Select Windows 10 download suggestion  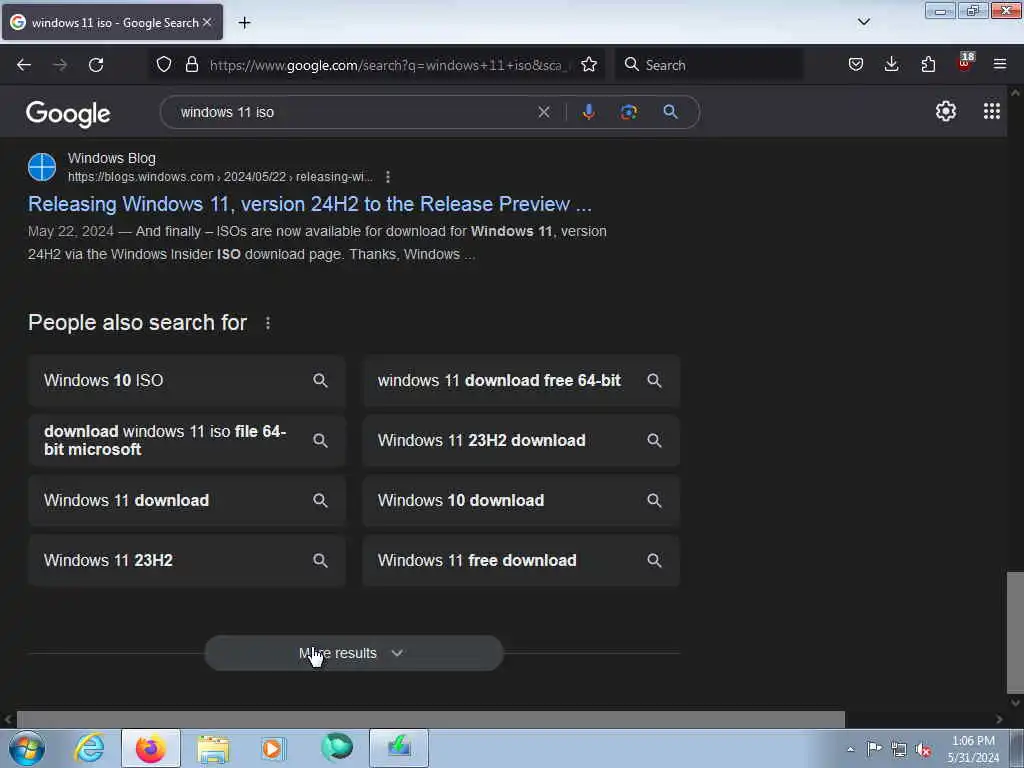pos(521,501)
